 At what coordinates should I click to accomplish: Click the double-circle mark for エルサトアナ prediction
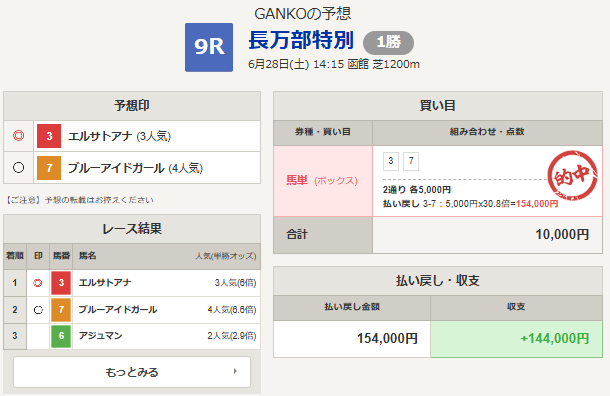point(18,136)
